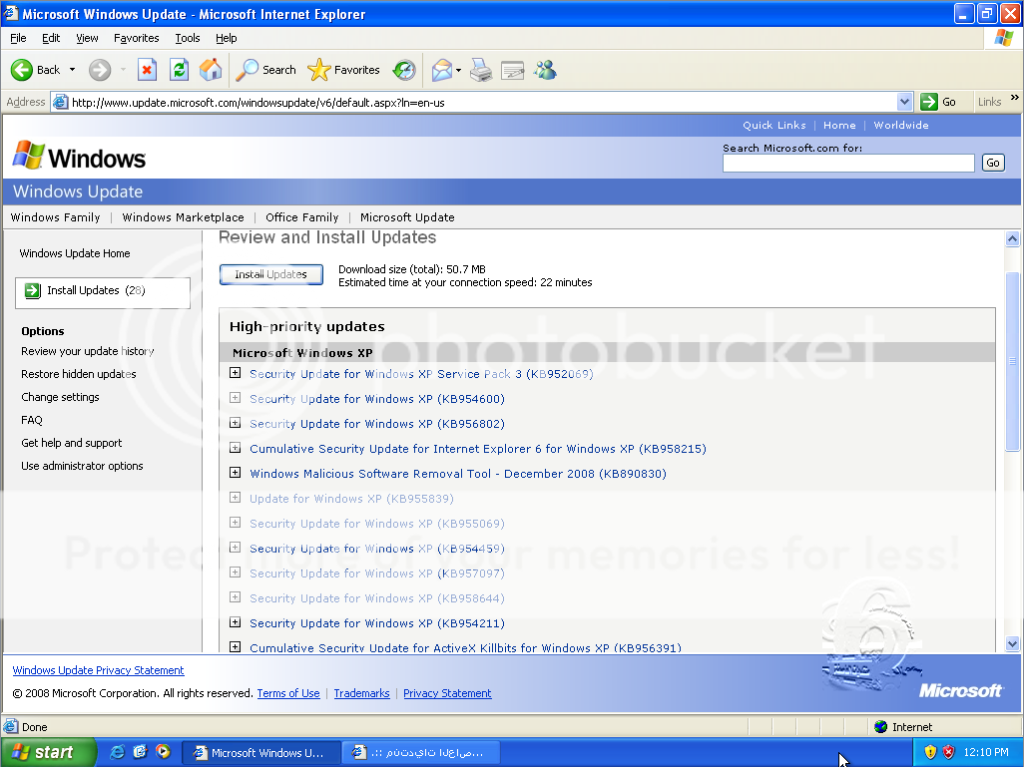The width and height of the screenshot is (1024, 767).
Task: Click the Internet zone globe icon
Action: [881, 726]
